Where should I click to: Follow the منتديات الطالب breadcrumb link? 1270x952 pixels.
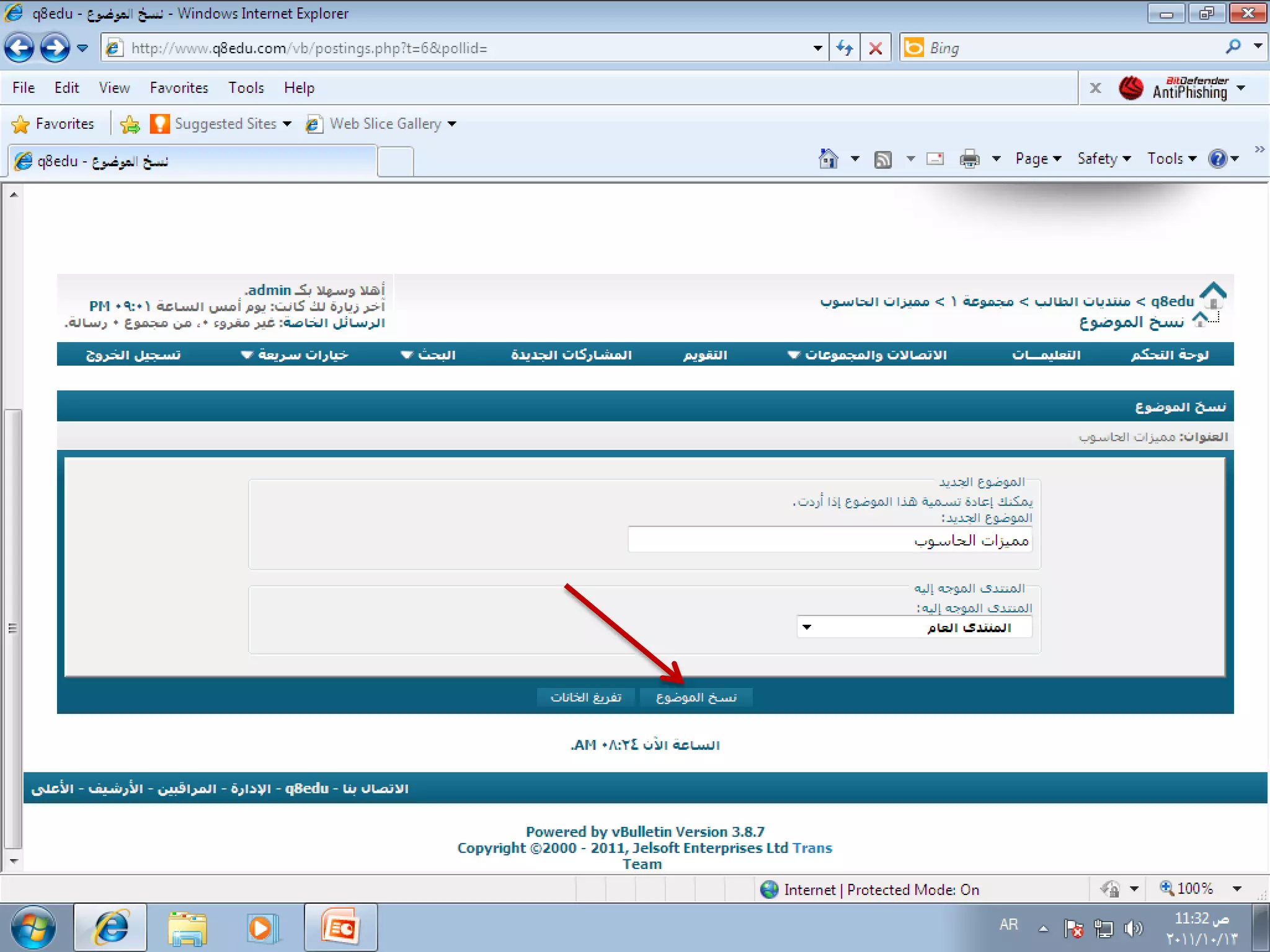point(1082,301)
